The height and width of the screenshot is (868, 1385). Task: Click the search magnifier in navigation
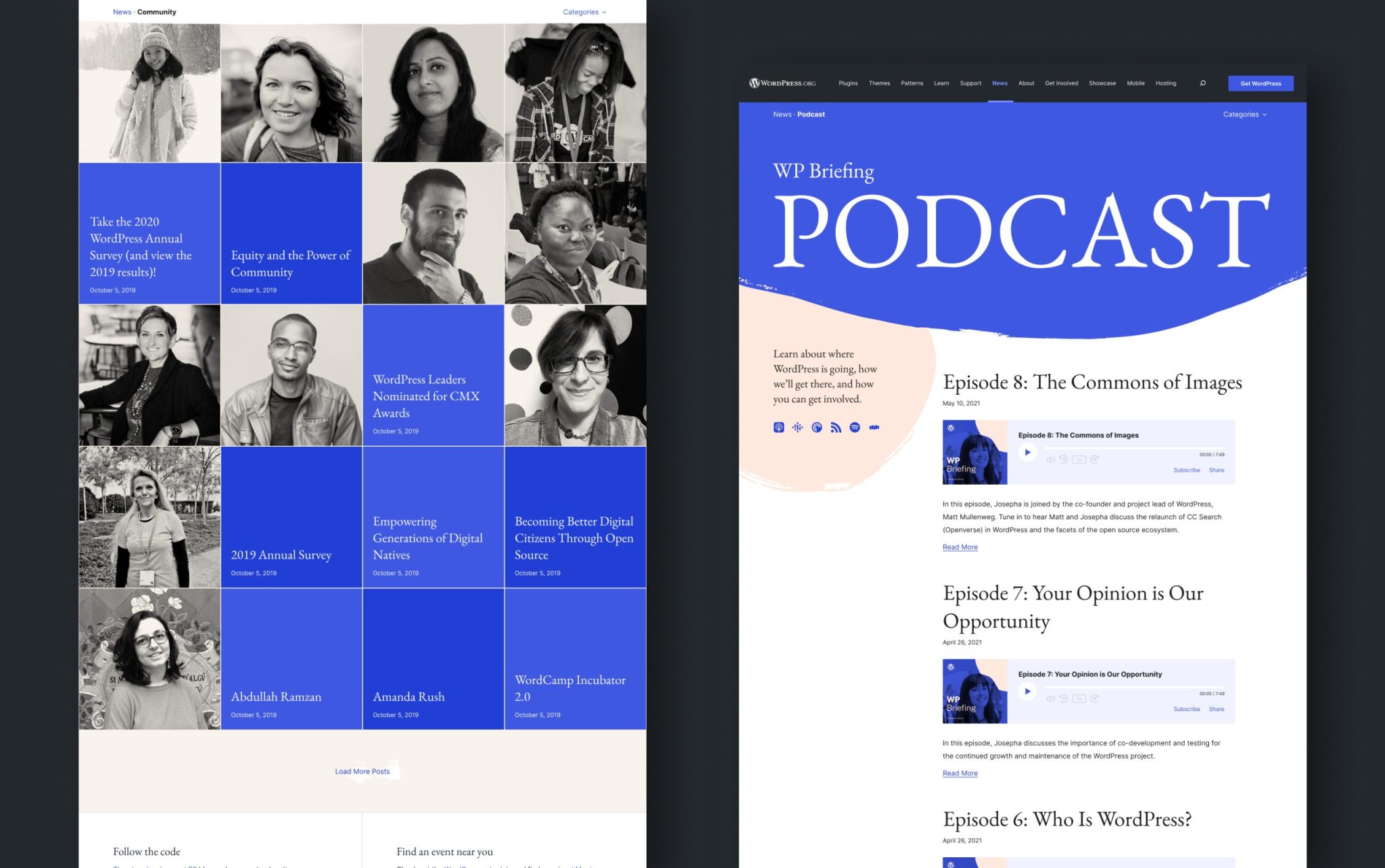pyautogui.click(x=1202, y=83)
